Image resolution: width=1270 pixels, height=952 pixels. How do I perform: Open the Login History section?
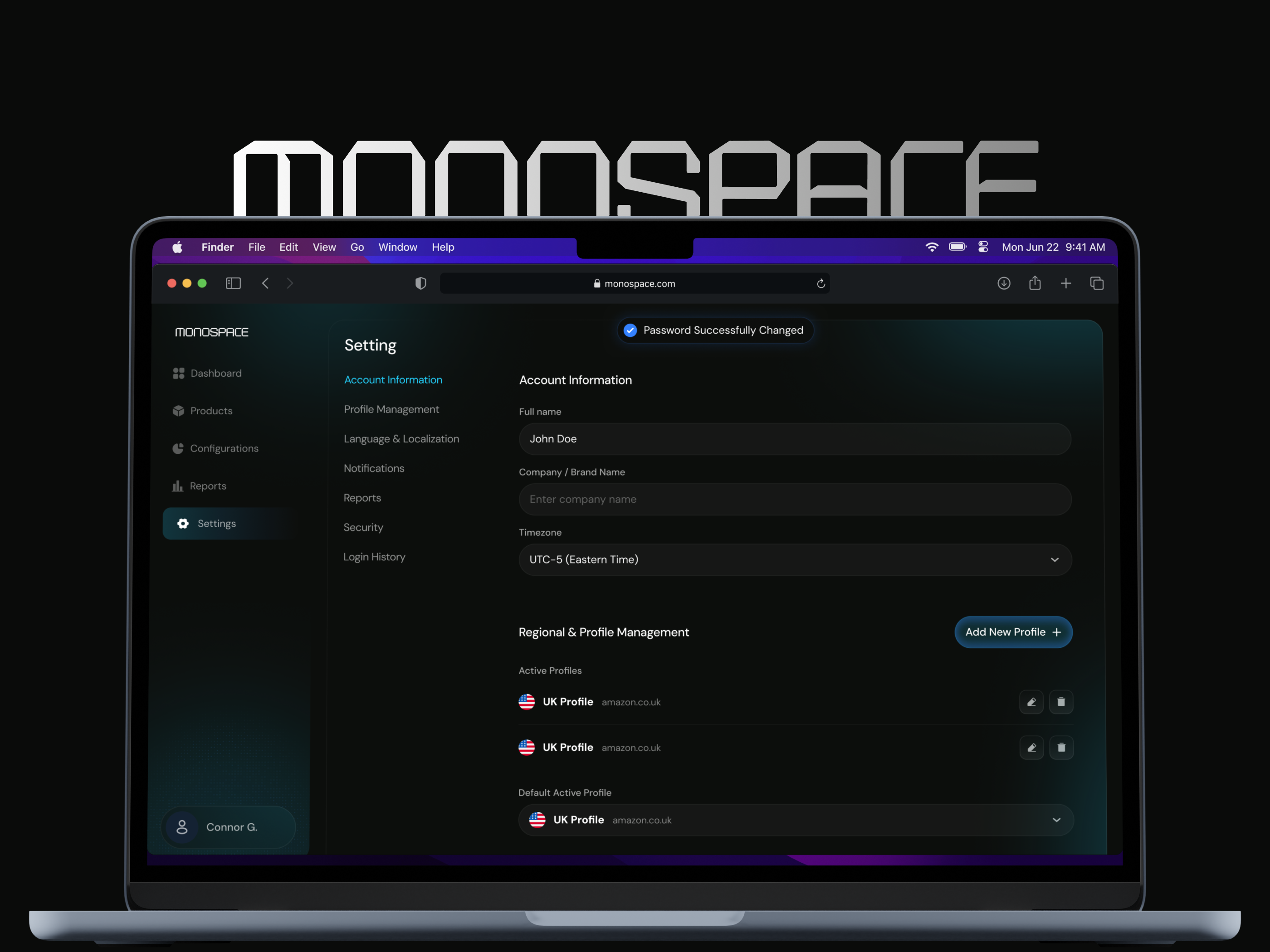coord(374,557)
